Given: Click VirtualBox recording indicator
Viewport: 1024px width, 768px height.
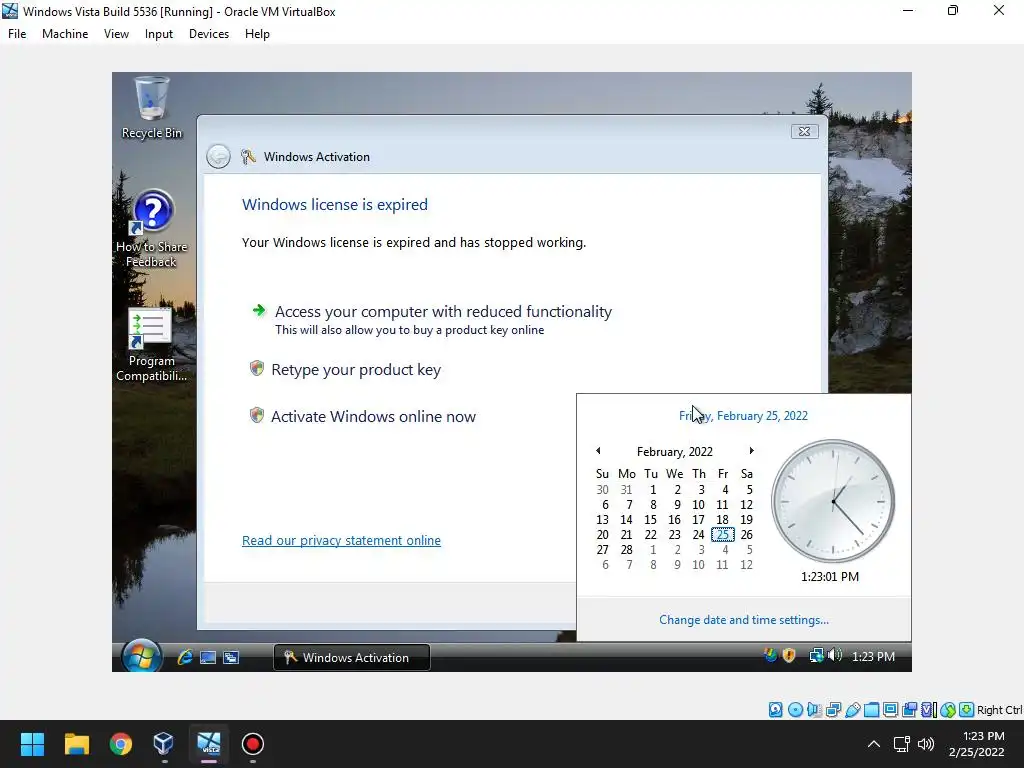Looking at the screenshot, I should (909, 709).
